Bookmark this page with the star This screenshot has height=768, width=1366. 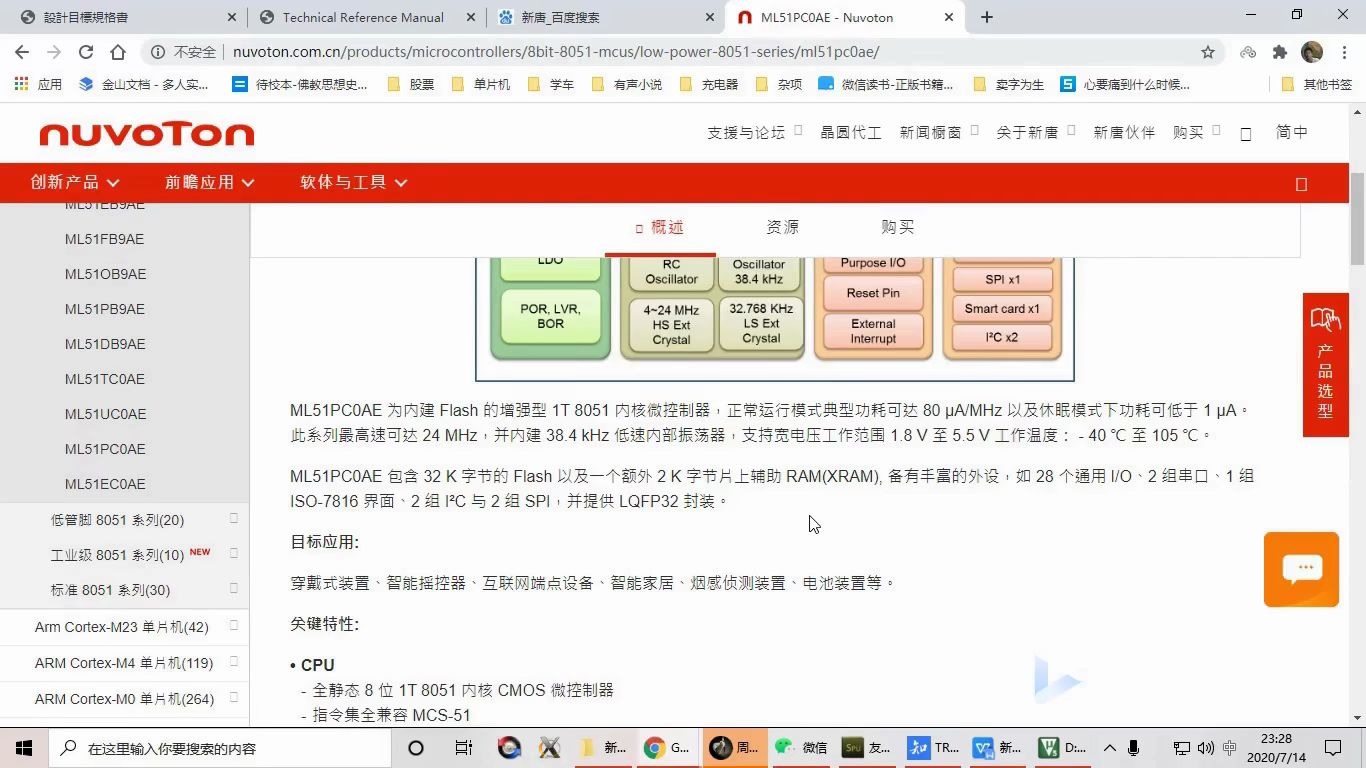click(x=1208, y=52)
